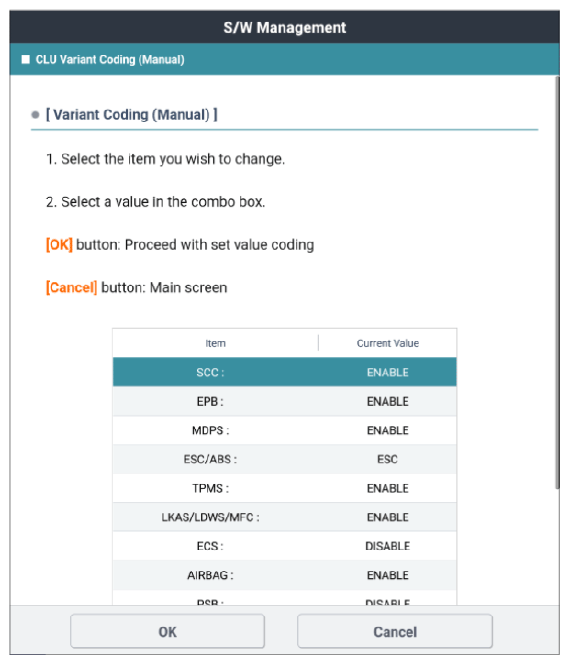
Task: Select the LKAS/LDWS/MFC item row
Action: click(284, 517)
